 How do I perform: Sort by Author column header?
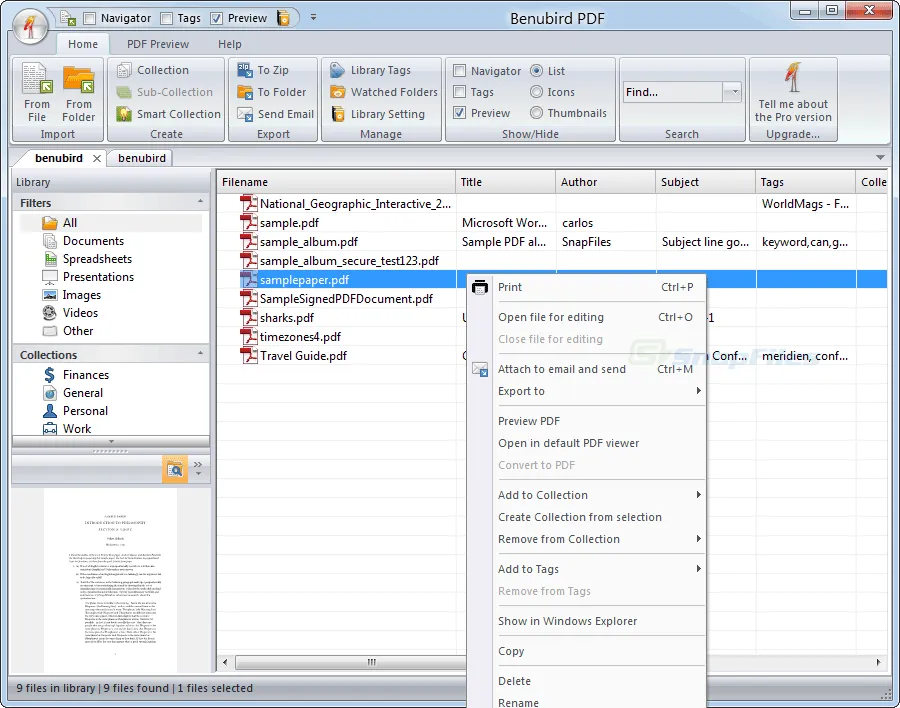[605, 182]
